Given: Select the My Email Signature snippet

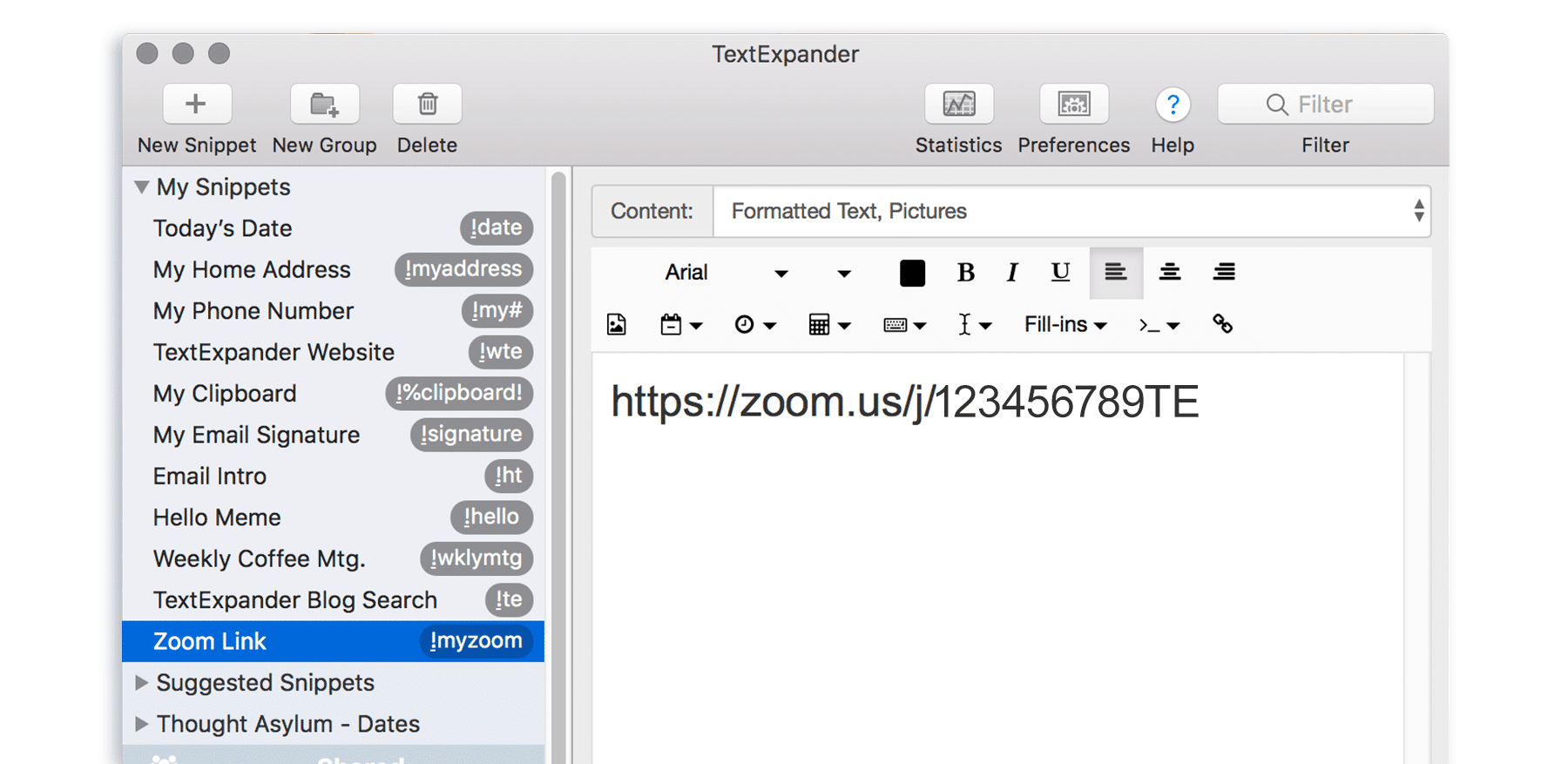Looking at the screenshot, I should pyautogui.click(x=333, y=435).
